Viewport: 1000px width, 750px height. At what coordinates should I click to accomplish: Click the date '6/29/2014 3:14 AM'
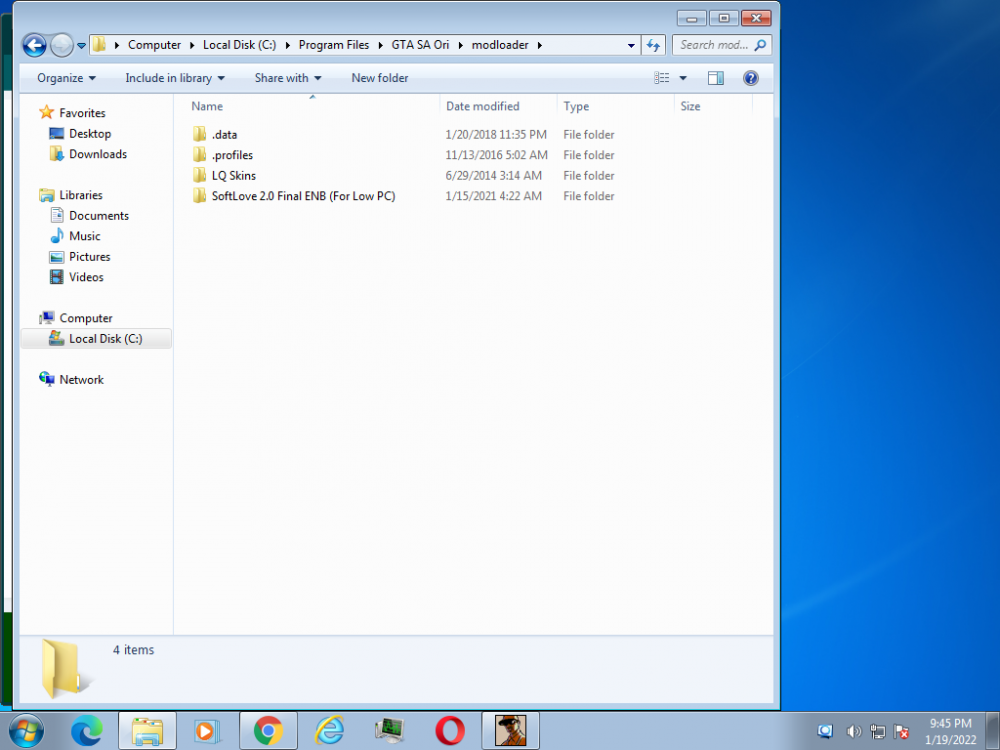[x=494, y=175]
